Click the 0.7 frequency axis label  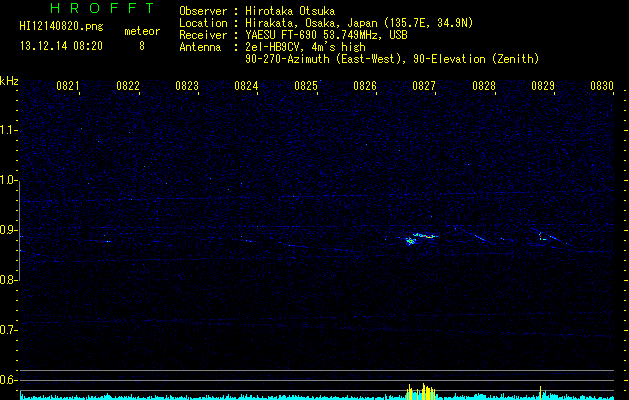(x=8, y=330)
